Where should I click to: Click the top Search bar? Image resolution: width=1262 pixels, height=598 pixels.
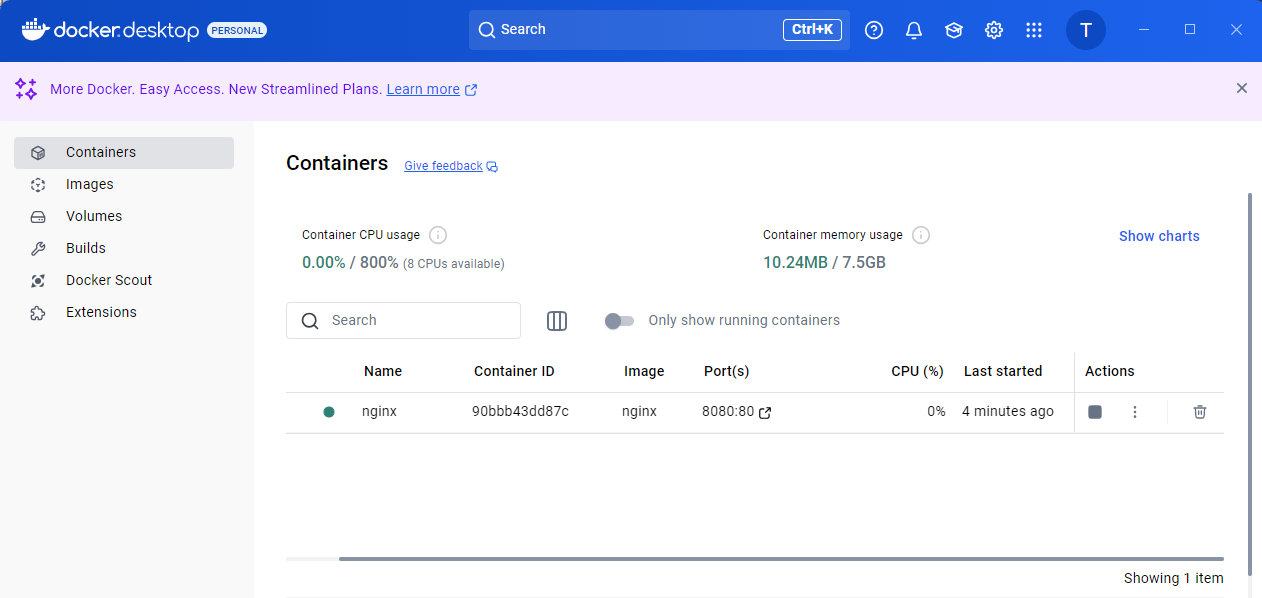[x=659, y=30]
